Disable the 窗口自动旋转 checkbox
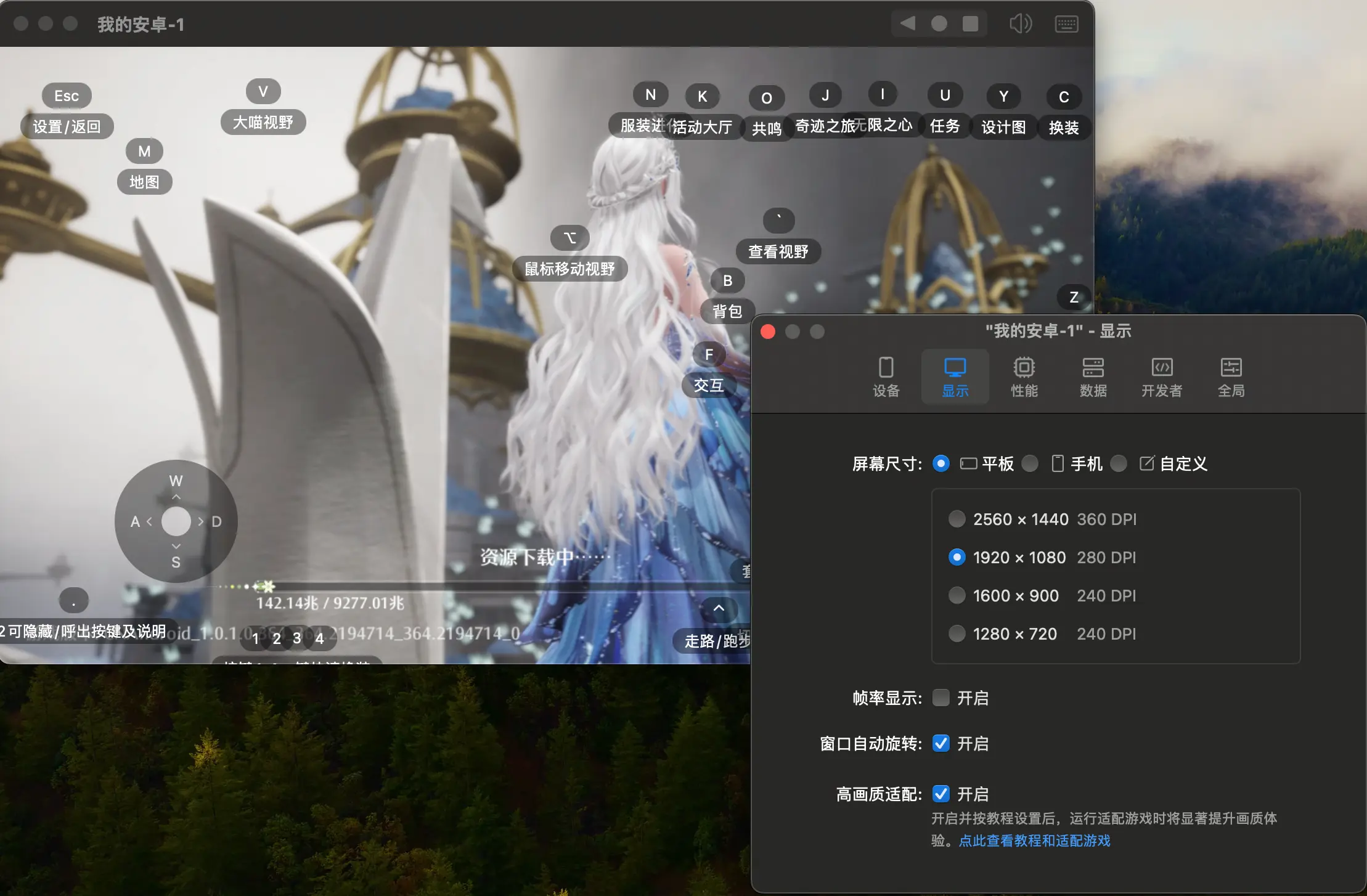The width and height of the screenshot is (1367, 896). [941, 743]
